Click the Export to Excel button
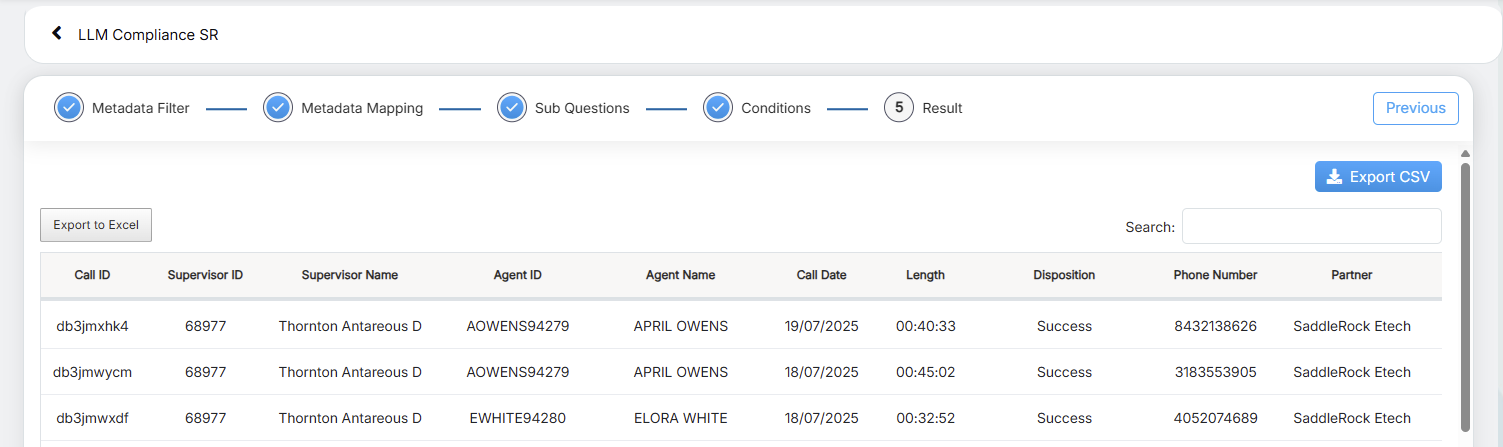 click(x=96, y=225)
